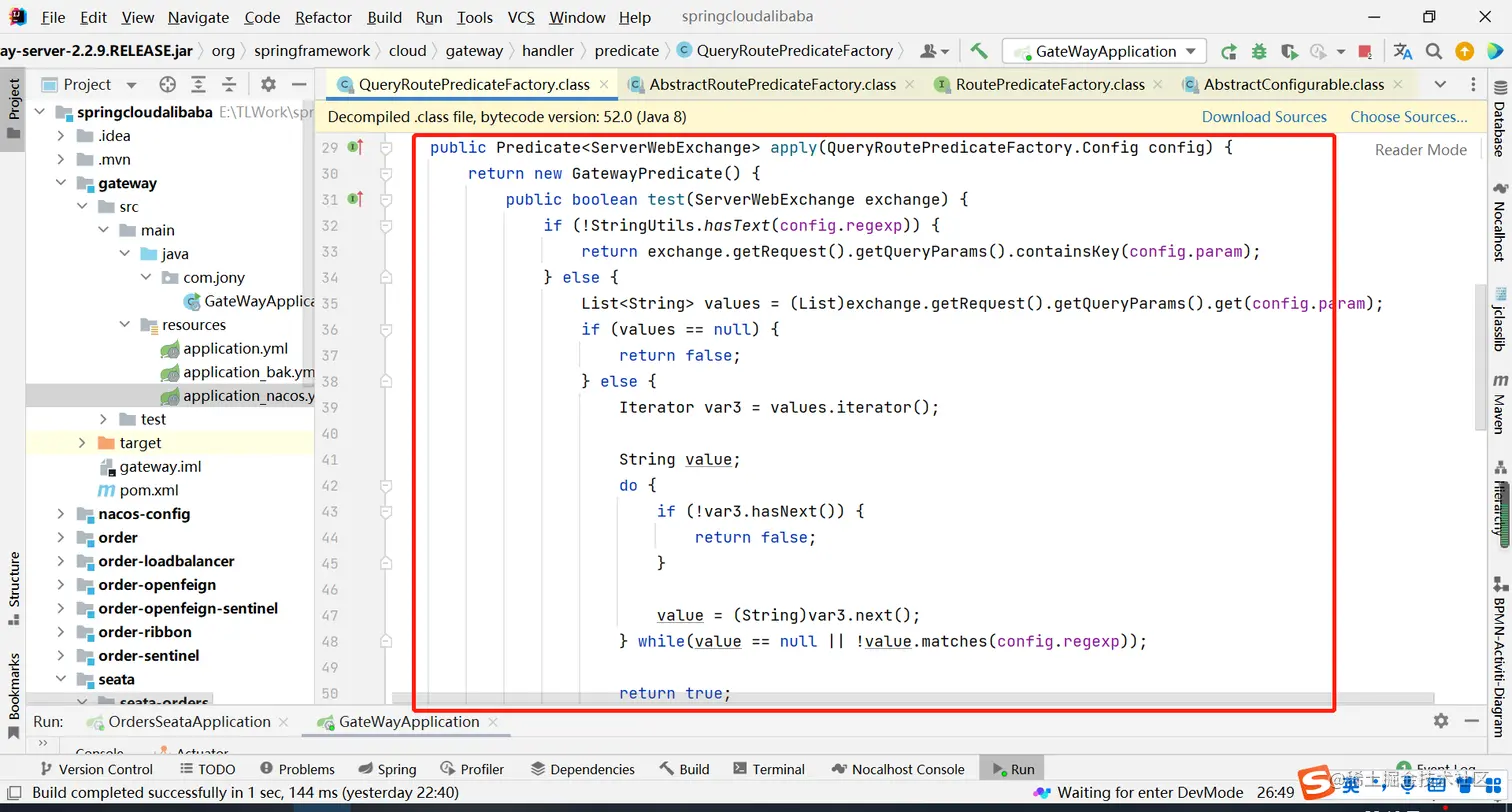Start debugging with the green bug icon

click(1259, 51)
